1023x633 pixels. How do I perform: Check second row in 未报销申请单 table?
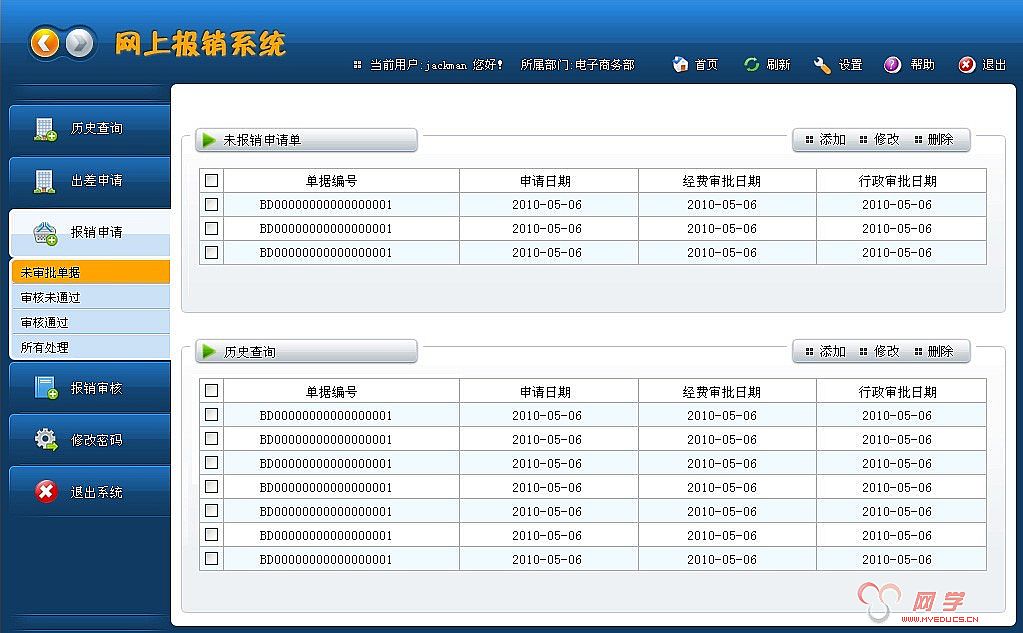[x=211, y=228]
